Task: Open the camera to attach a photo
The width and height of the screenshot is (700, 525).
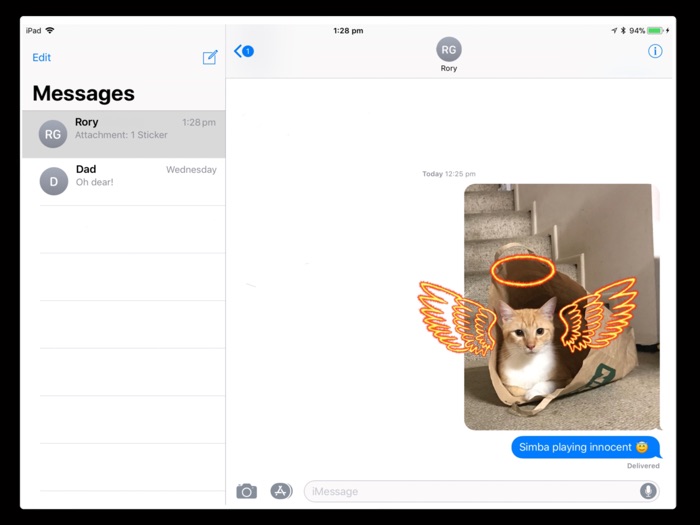Action: 246,491
